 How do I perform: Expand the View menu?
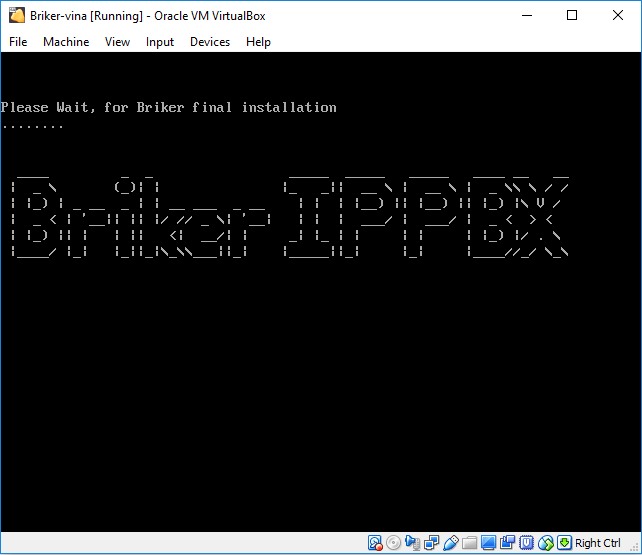117,42
